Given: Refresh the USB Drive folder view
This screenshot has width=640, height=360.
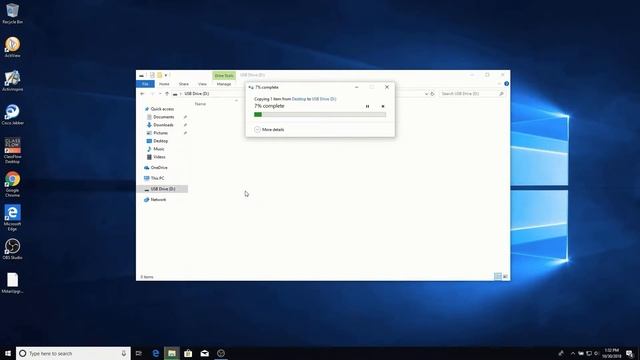Looking at the screenshot, I should click(x=433, y=94).
